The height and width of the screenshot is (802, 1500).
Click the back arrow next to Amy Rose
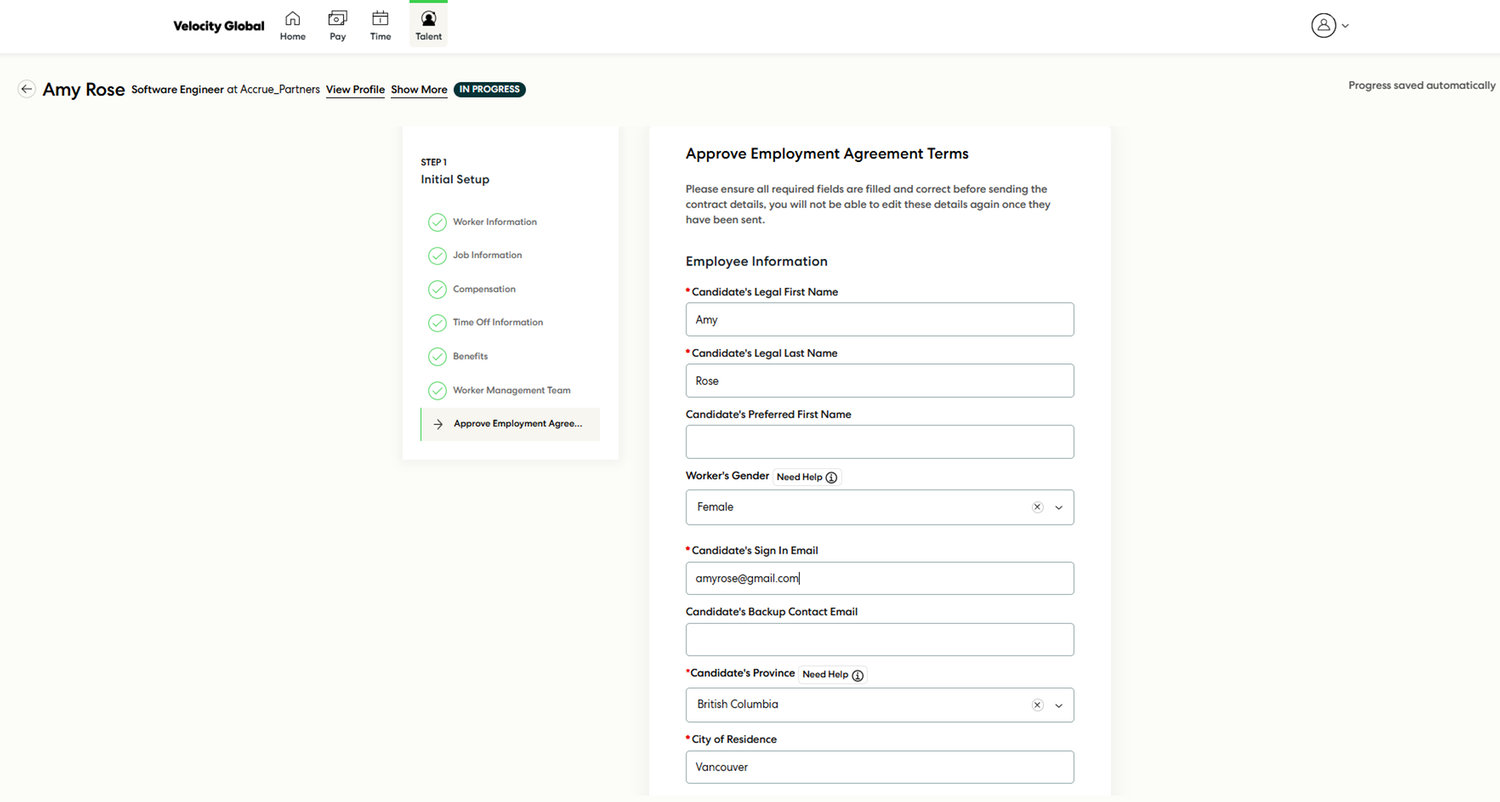pos(26,89)
